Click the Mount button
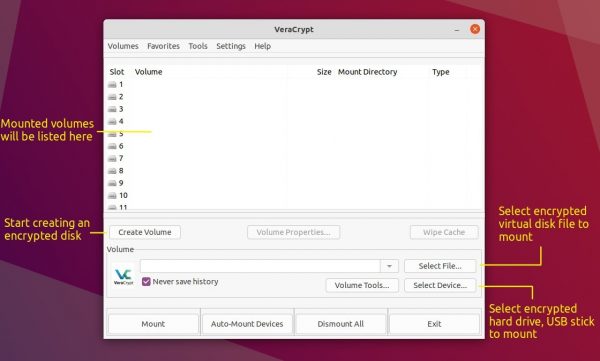 (x=153, y=324)
